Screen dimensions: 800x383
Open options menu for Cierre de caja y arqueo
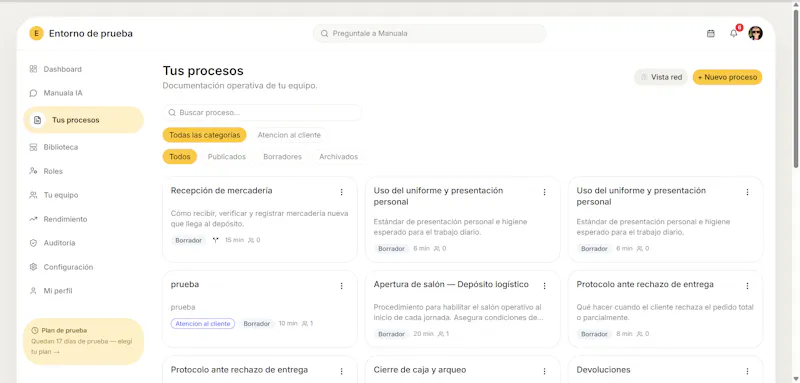pos(544,371)
